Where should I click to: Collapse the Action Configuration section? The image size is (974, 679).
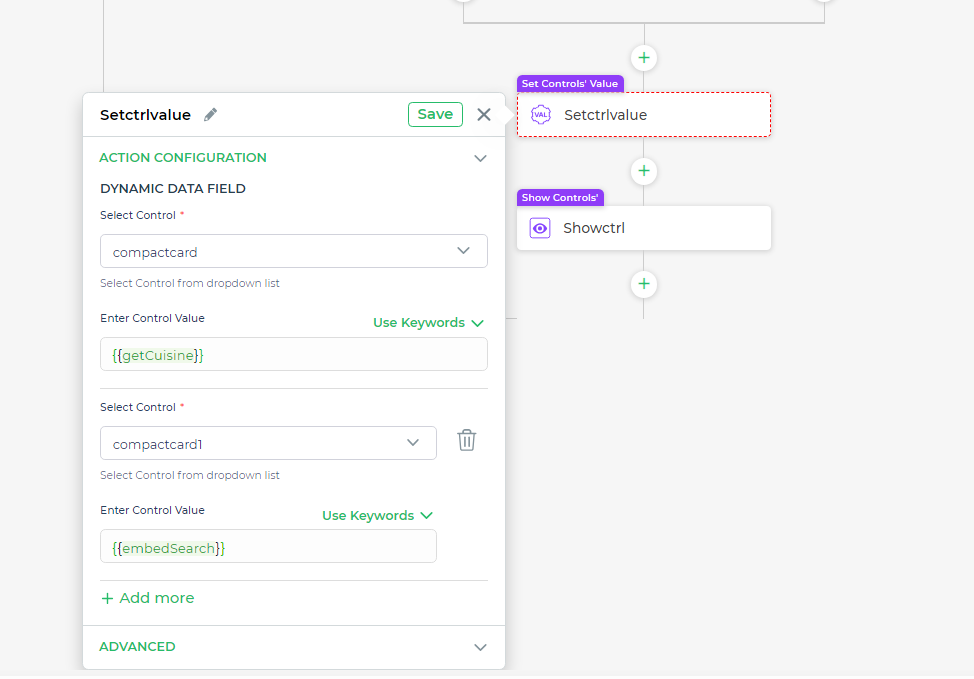[480, 158]
